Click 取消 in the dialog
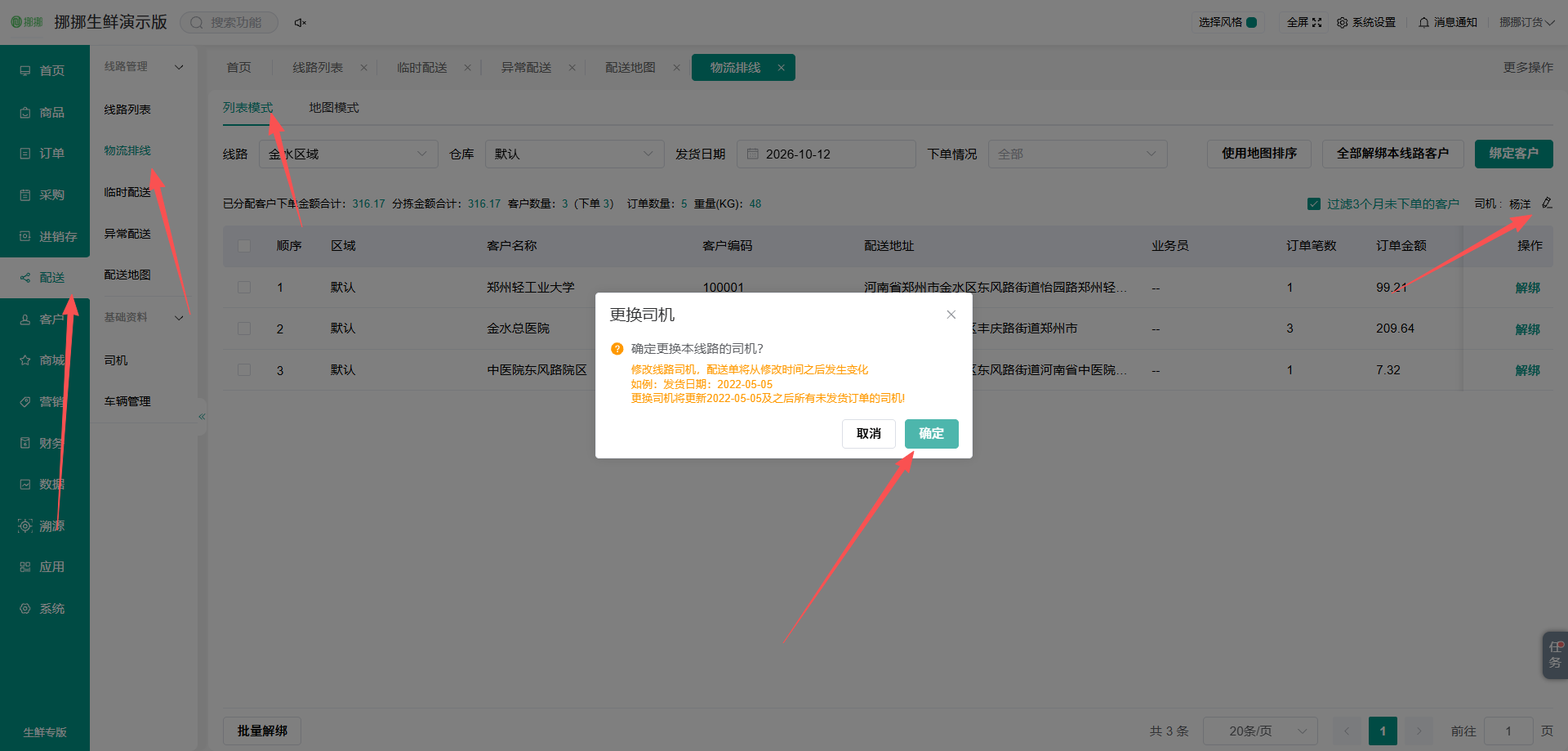This screenshot has height=751, width=1568. [x=869, y=434]
